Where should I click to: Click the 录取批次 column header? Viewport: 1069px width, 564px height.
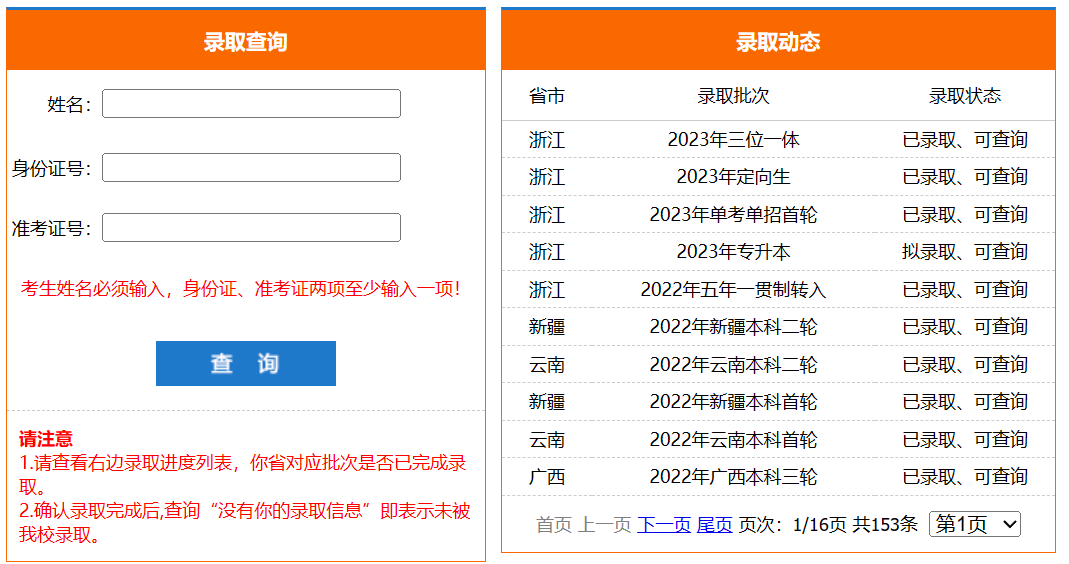pyautogui.click(x=733, y=96)
